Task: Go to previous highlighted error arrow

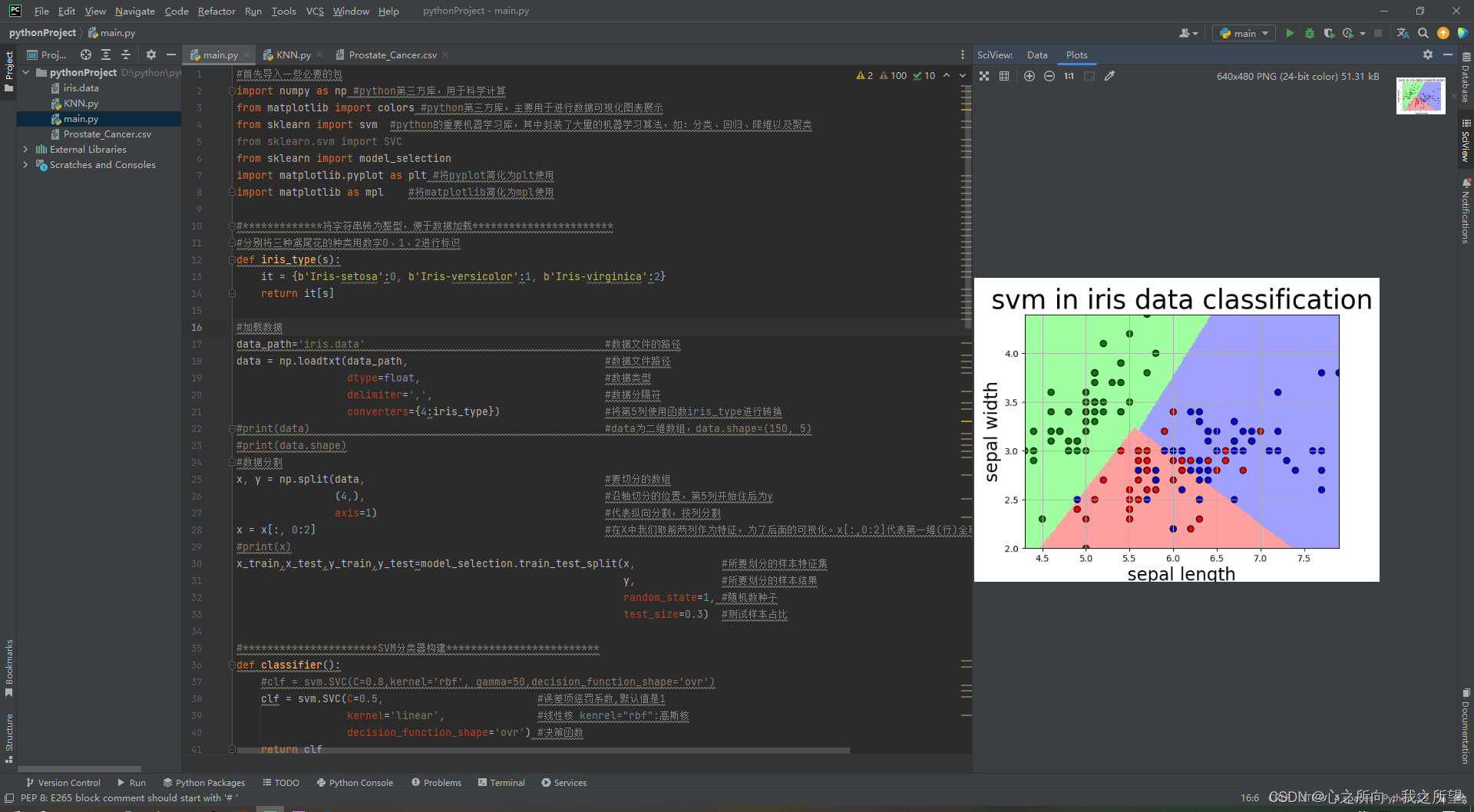Action: (x=947, y=75)
